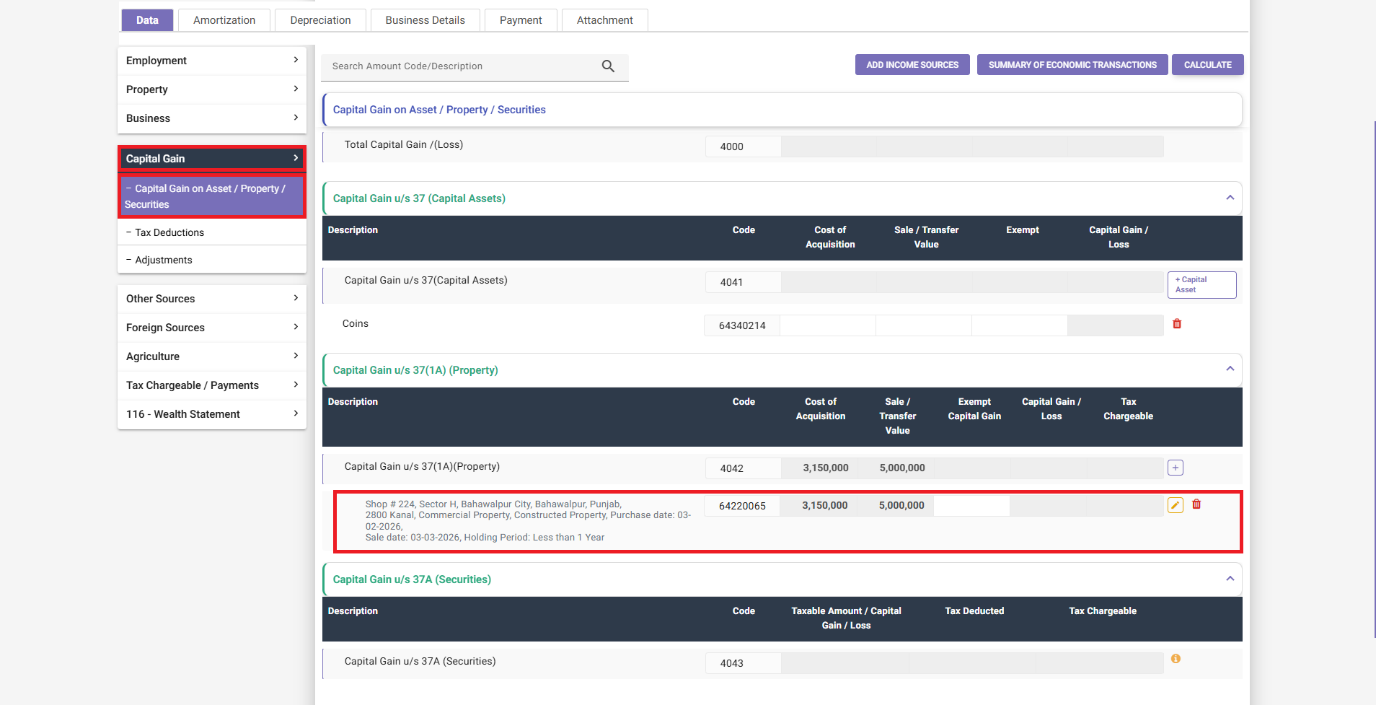Select the Capital Gain sidebar item
Image resolution: width=1376 pixels, height=705 pixels.
click(x=212, y=158)
